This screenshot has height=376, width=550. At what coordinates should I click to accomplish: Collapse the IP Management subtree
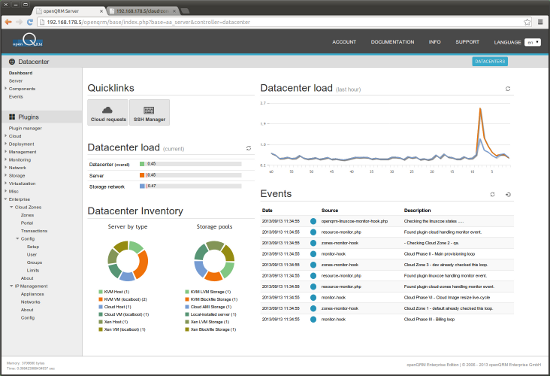[x=12, y=286]
